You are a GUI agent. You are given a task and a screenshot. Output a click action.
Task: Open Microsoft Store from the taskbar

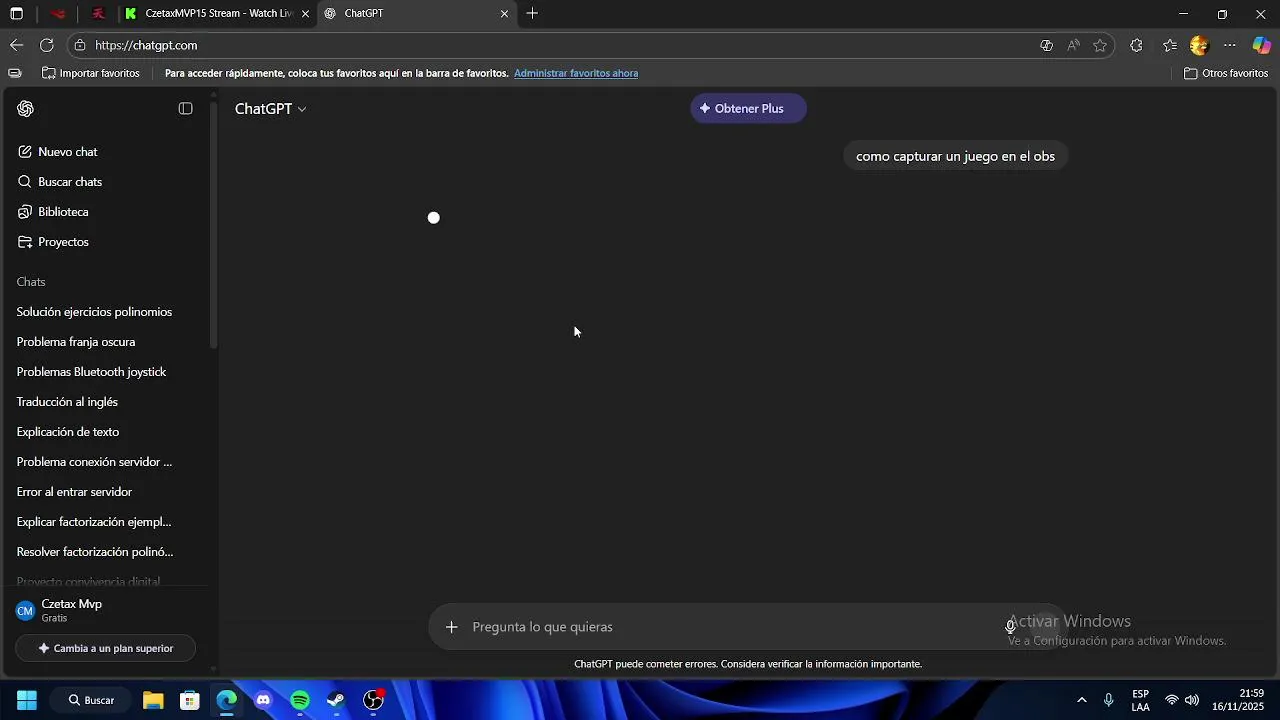tap(190, 700)
